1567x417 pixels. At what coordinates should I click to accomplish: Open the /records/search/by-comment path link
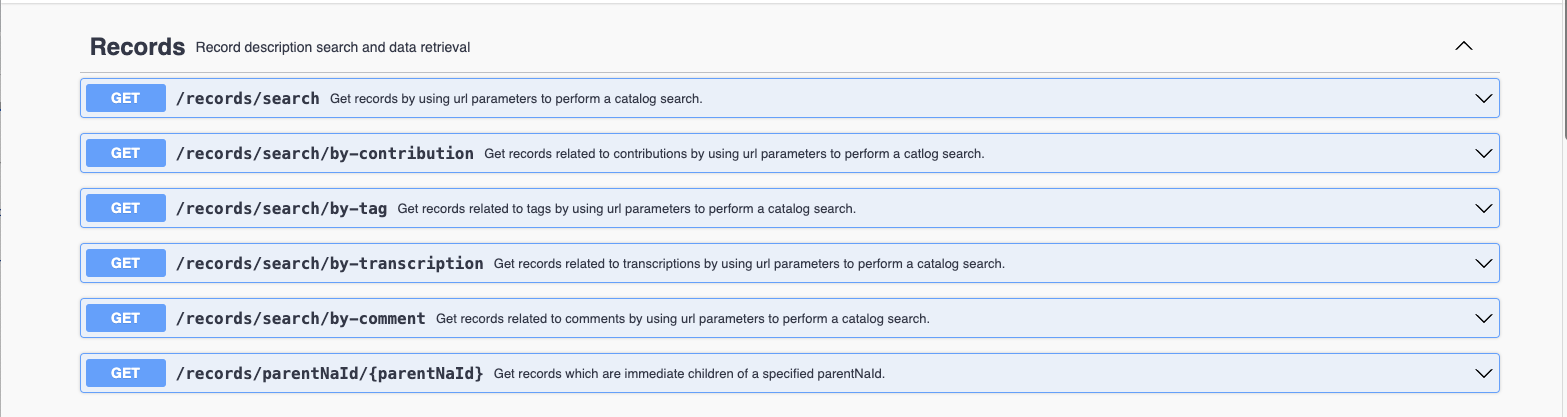(301, 319)
